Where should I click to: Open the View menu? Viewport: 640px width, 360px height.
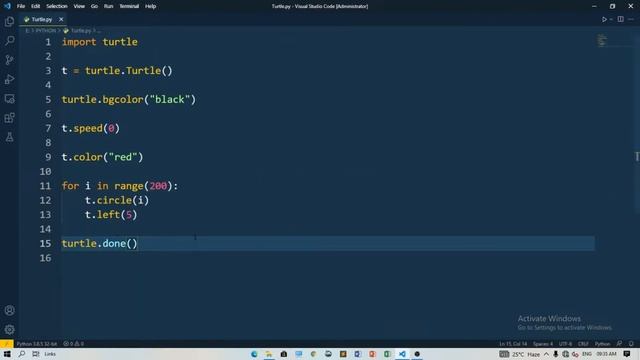pyautogui.click(x=79, y=6)
